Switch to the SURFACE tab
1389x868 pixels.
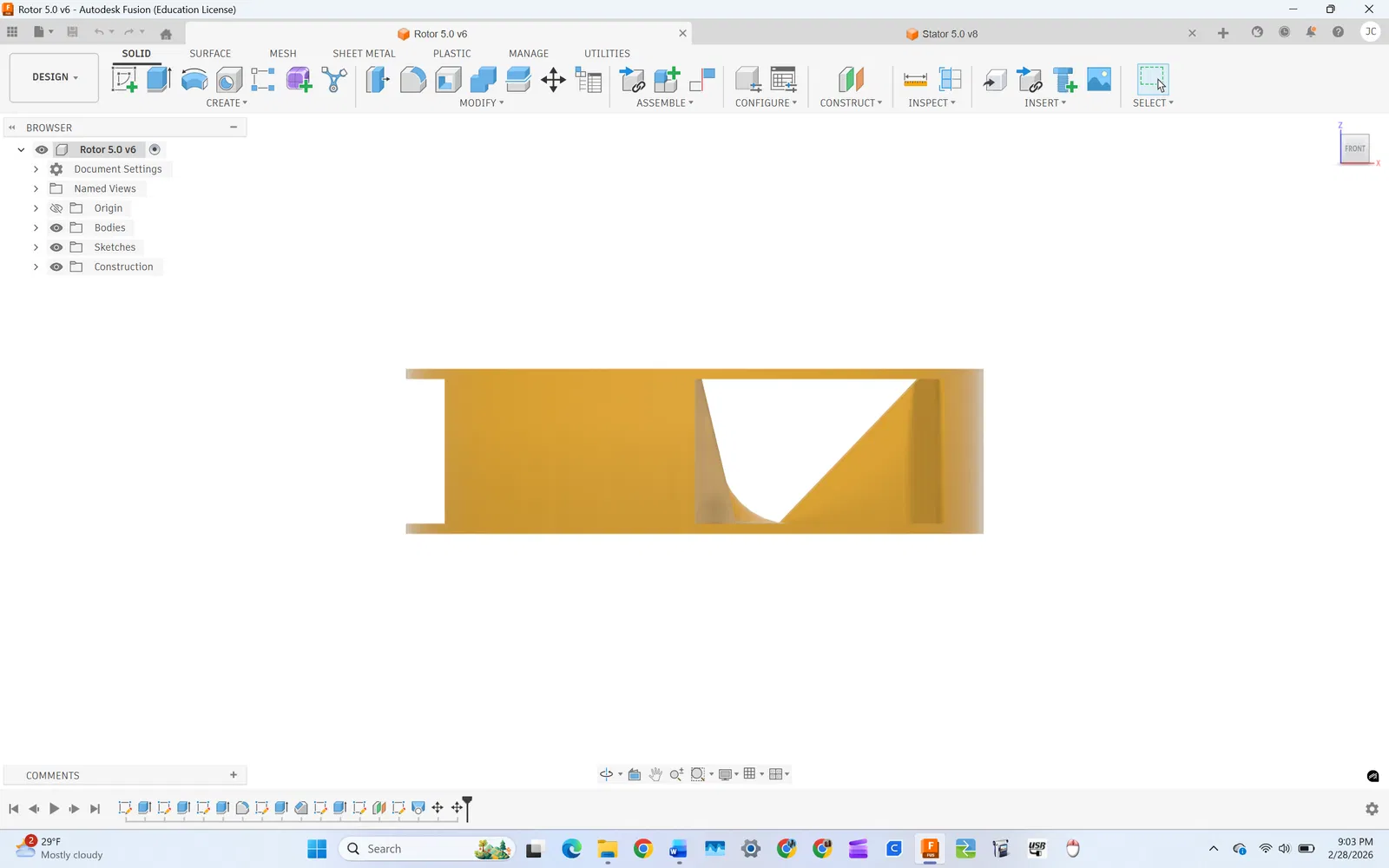210,54
